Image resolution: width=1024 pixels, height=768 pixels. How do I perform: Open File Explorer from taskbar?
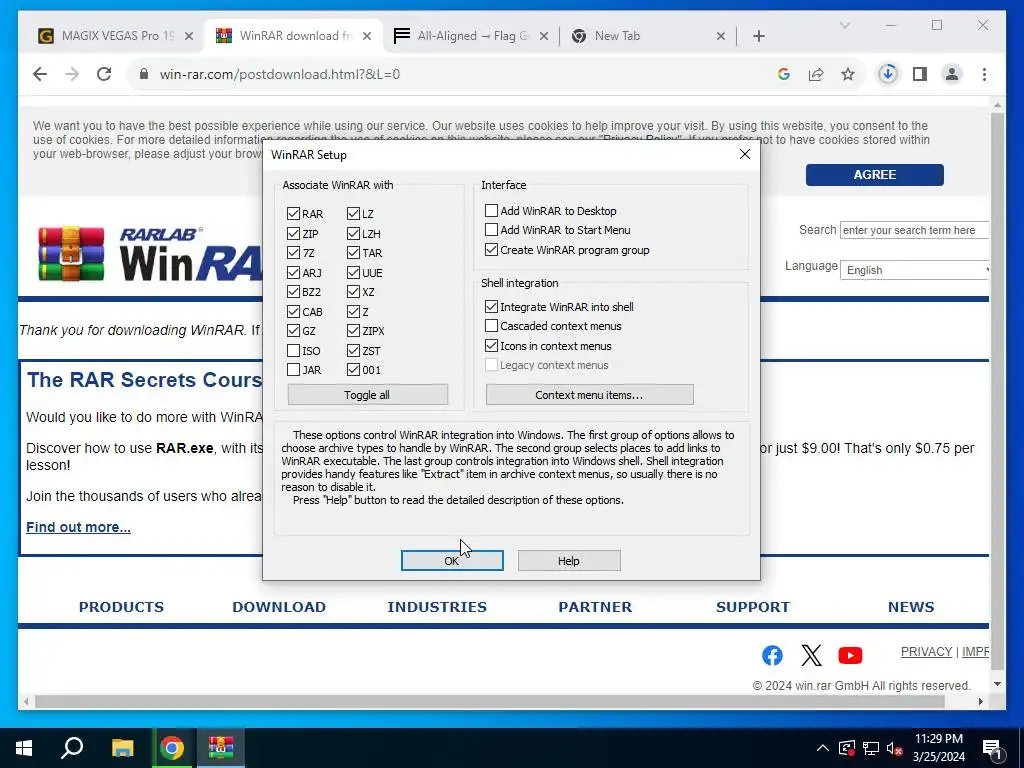122,748
